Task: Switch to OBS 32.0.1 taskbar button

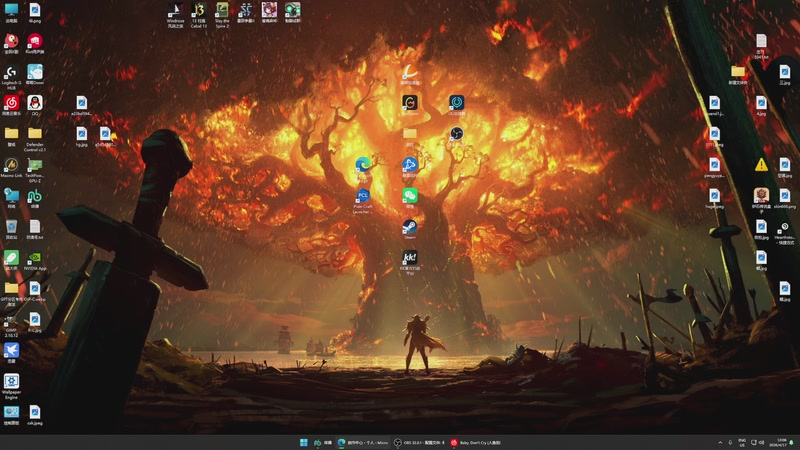Action: tap(419, 442)
